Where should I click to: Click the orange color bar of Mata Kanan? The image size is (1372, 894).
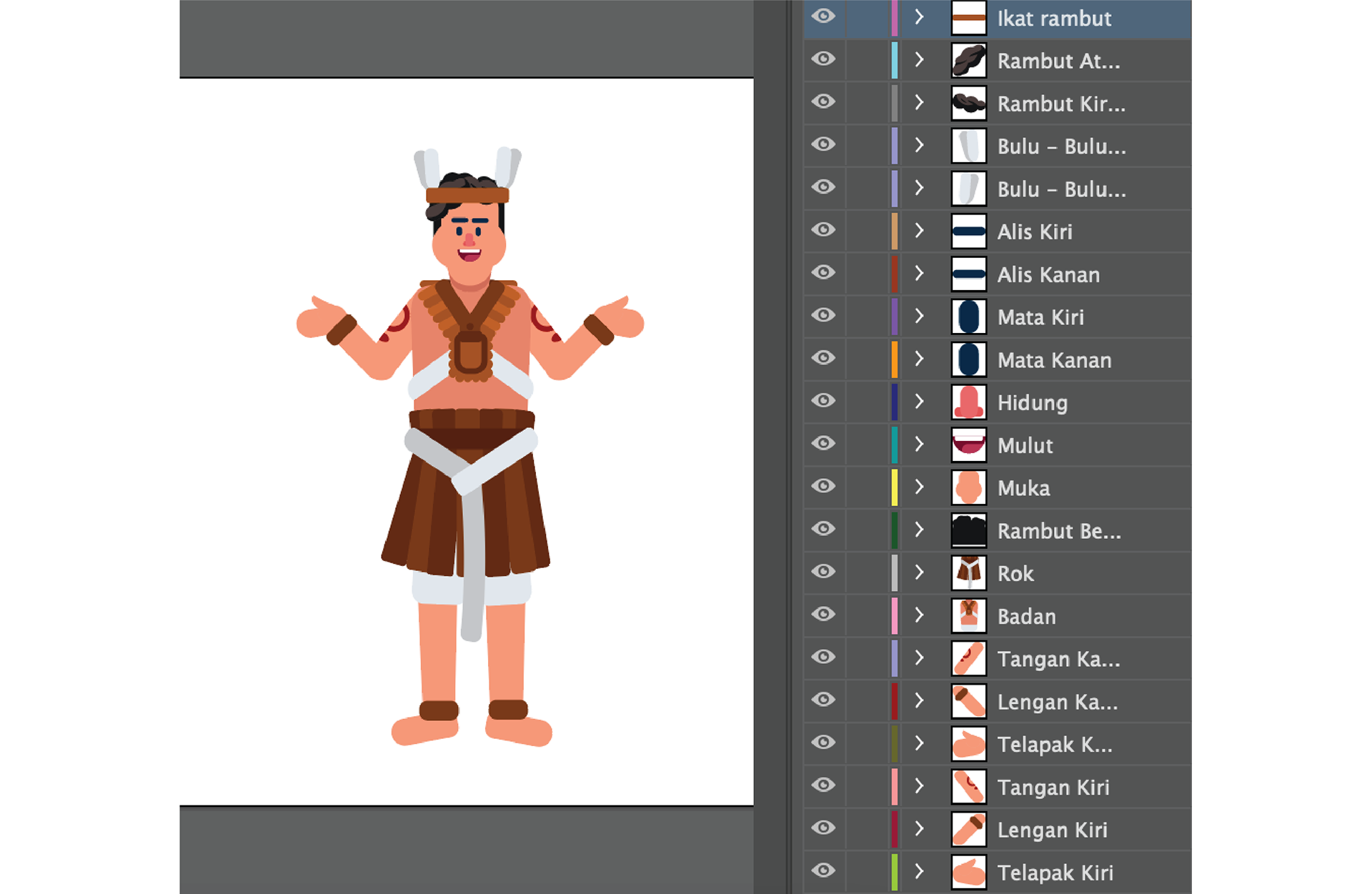(x=894, y=359)
